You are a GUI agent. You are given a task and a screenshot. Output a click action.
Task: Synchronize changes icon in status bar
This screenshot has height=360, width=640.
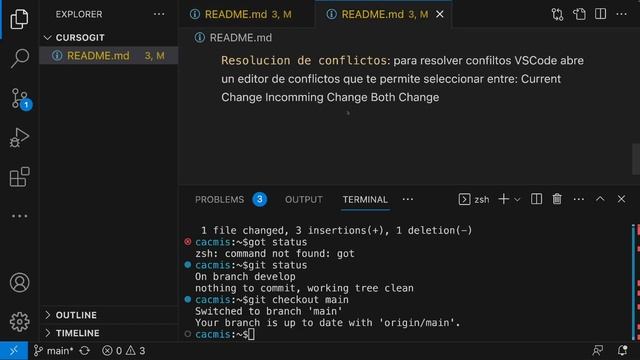[85, 351]
